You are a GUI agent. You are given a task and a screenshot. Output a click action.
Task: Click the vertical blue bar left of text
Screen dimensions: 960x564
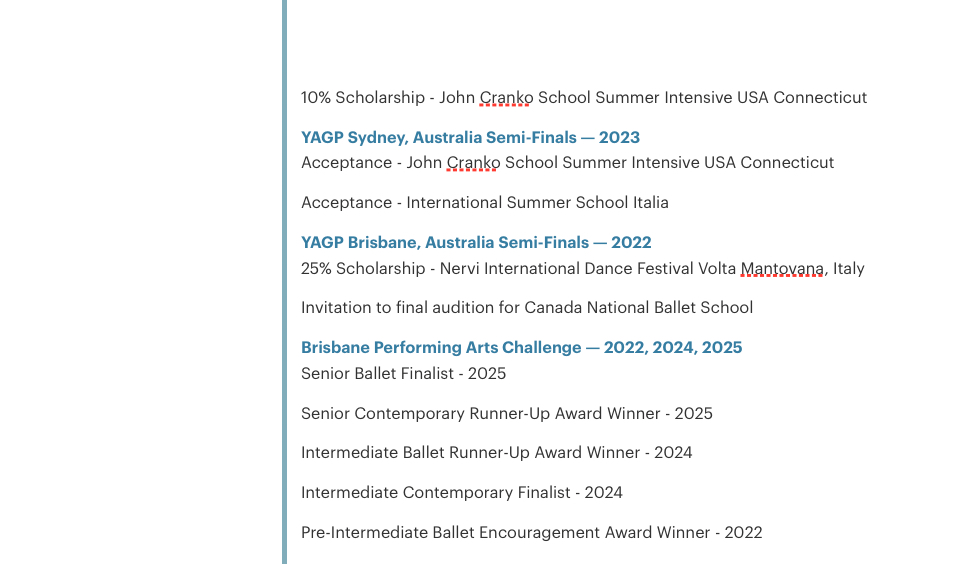click(285, 300)
